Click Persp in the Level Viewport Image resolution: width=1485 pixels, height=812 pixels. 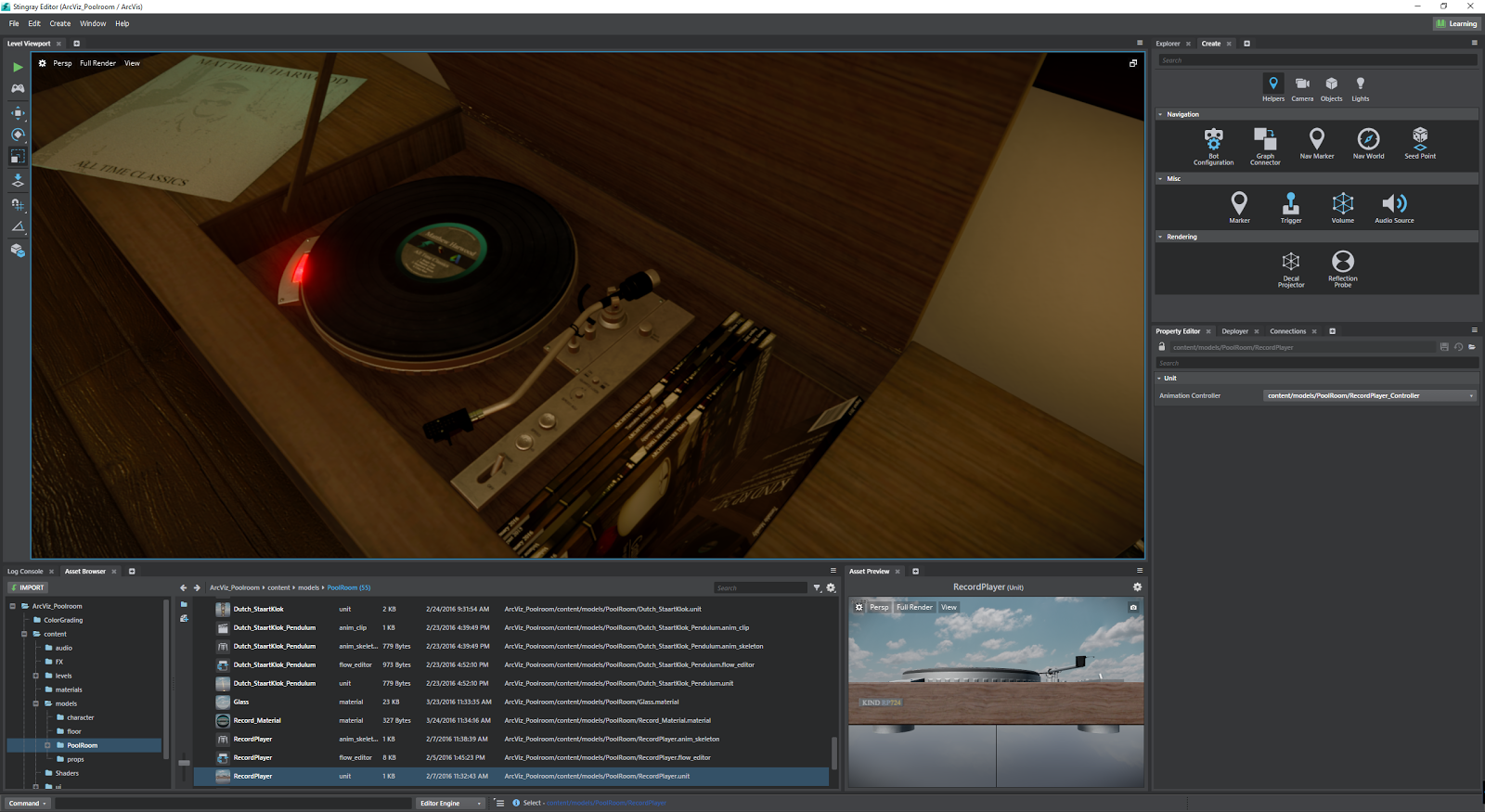62,63
